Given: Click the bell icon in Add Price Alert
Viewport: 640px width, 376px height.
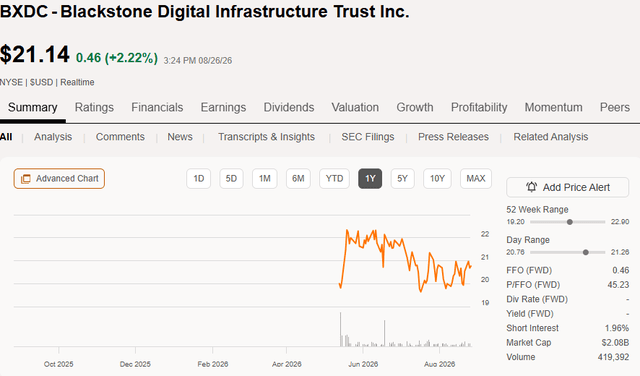Looking at the screenshot, I should tap(531, 187).
